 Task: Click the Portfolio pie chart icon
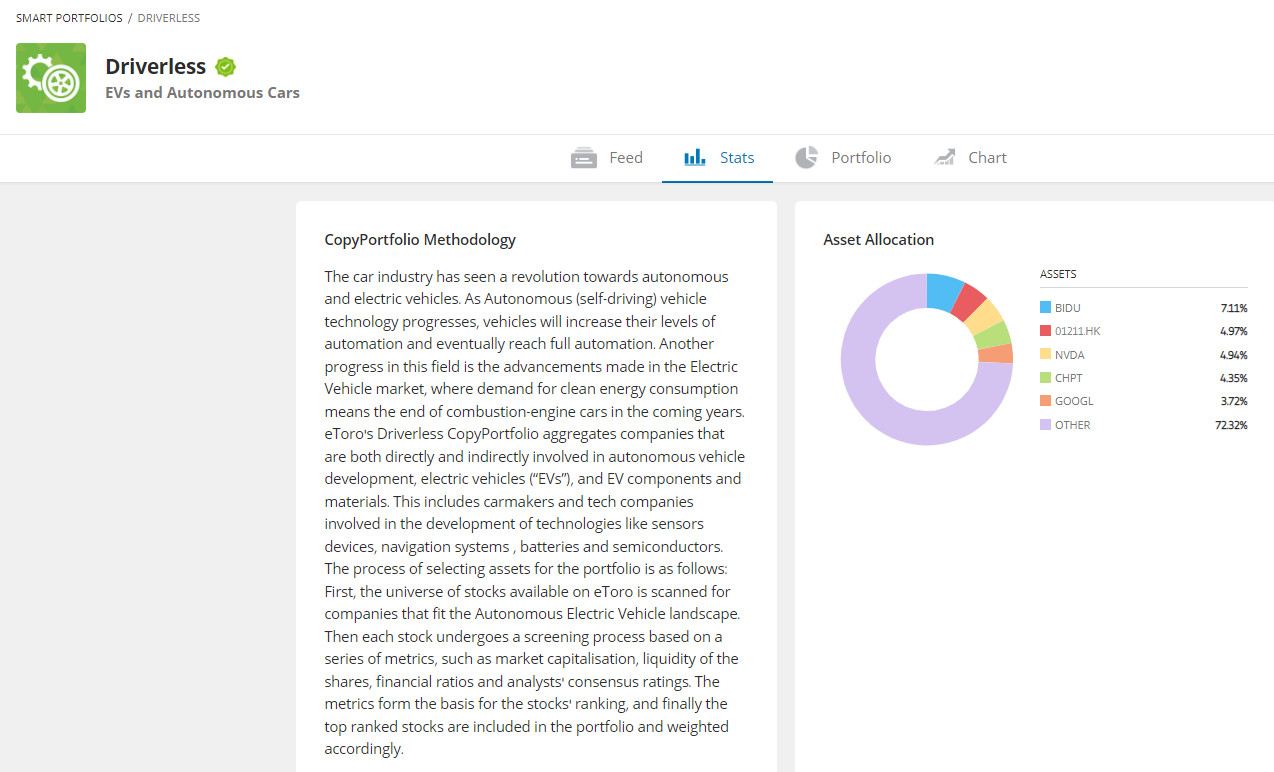click(x=806, y=157)
